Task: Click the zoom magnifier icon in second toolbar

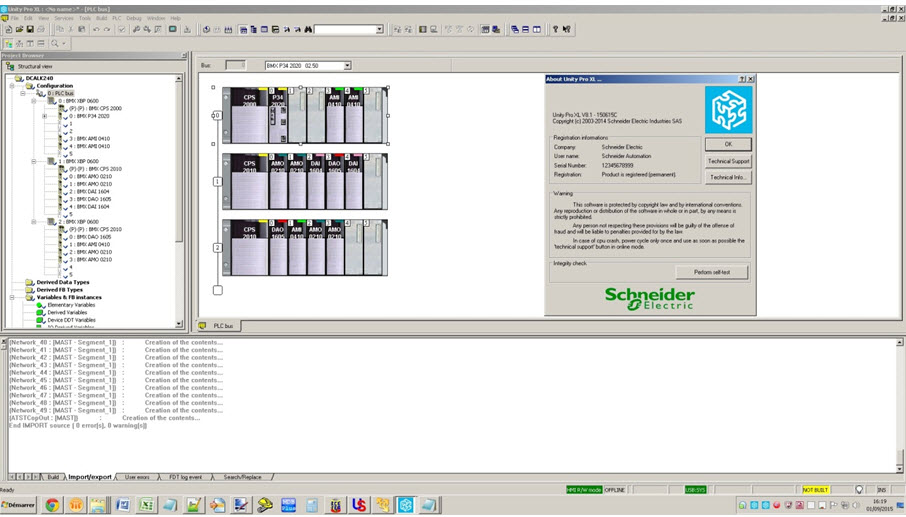Action: click(55, 43)
